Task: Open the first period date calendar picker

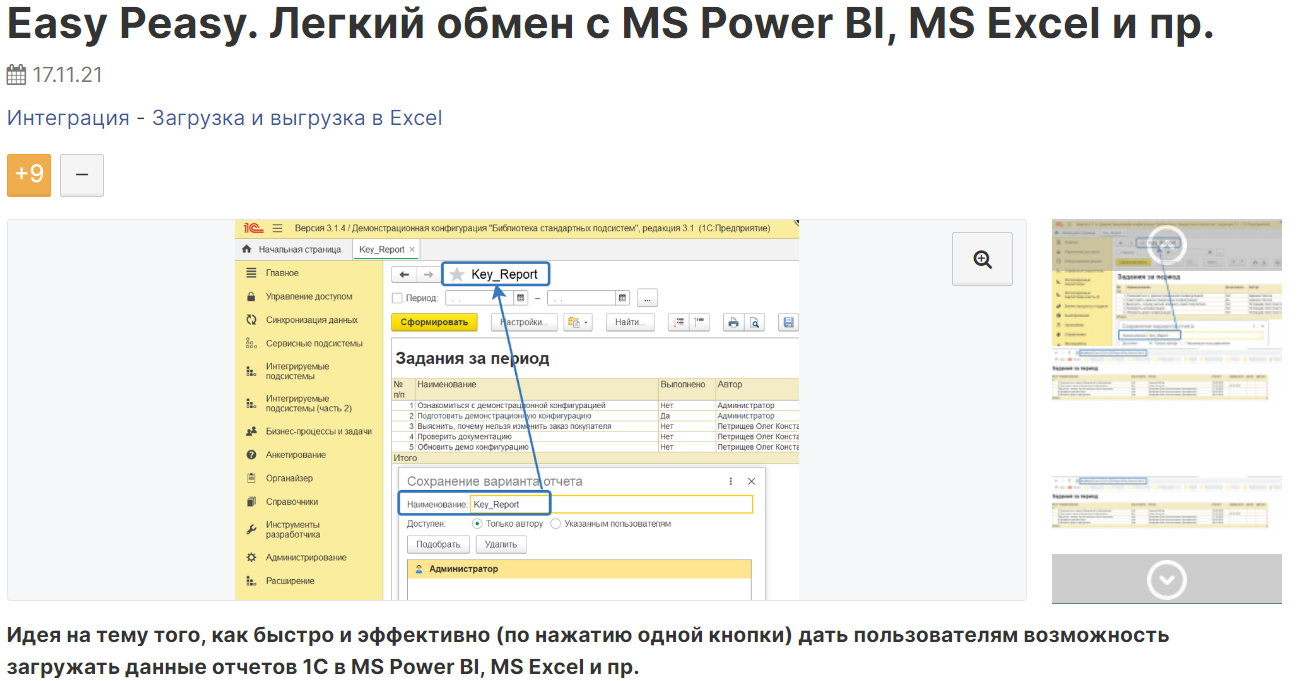Action: (x=520, y=298)
